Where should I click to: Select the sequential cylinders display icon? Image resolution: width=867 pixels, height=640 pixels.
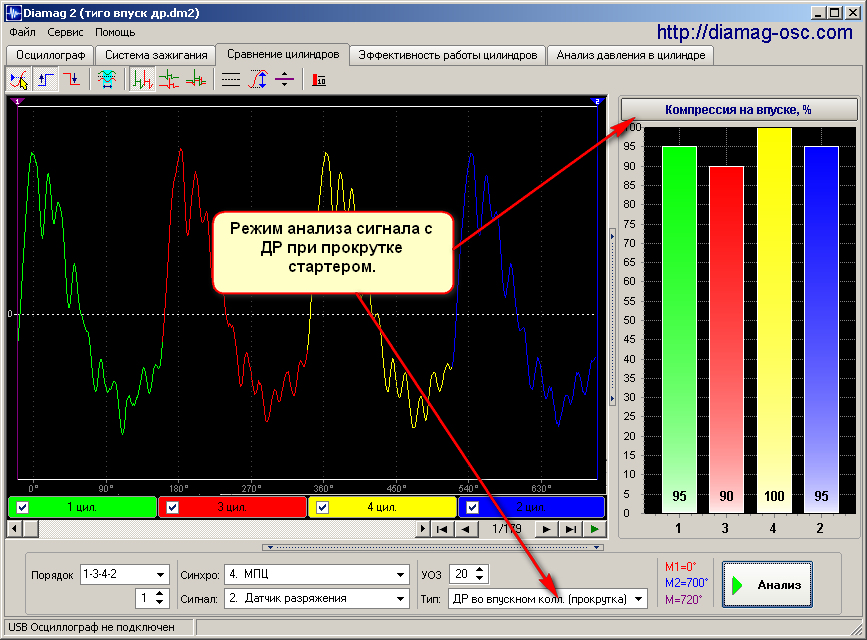[x=142, y=80]
